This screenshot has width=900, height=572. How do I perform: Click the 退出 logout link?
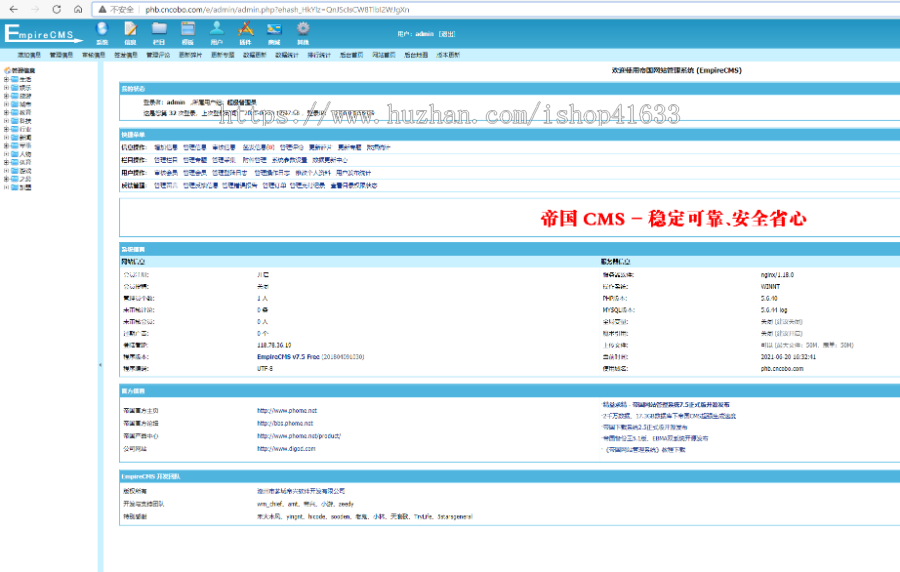pos(447,34)
